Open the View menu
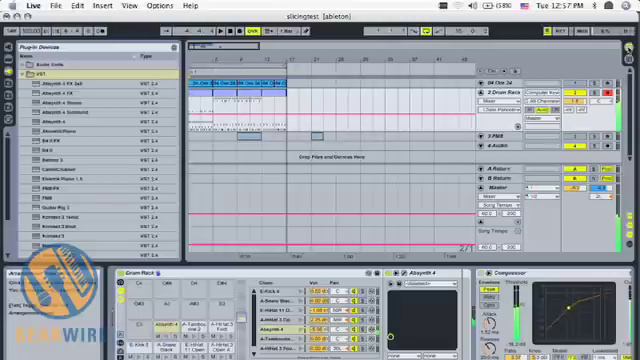Screen dimensions: 640x360 click(130, 6)
